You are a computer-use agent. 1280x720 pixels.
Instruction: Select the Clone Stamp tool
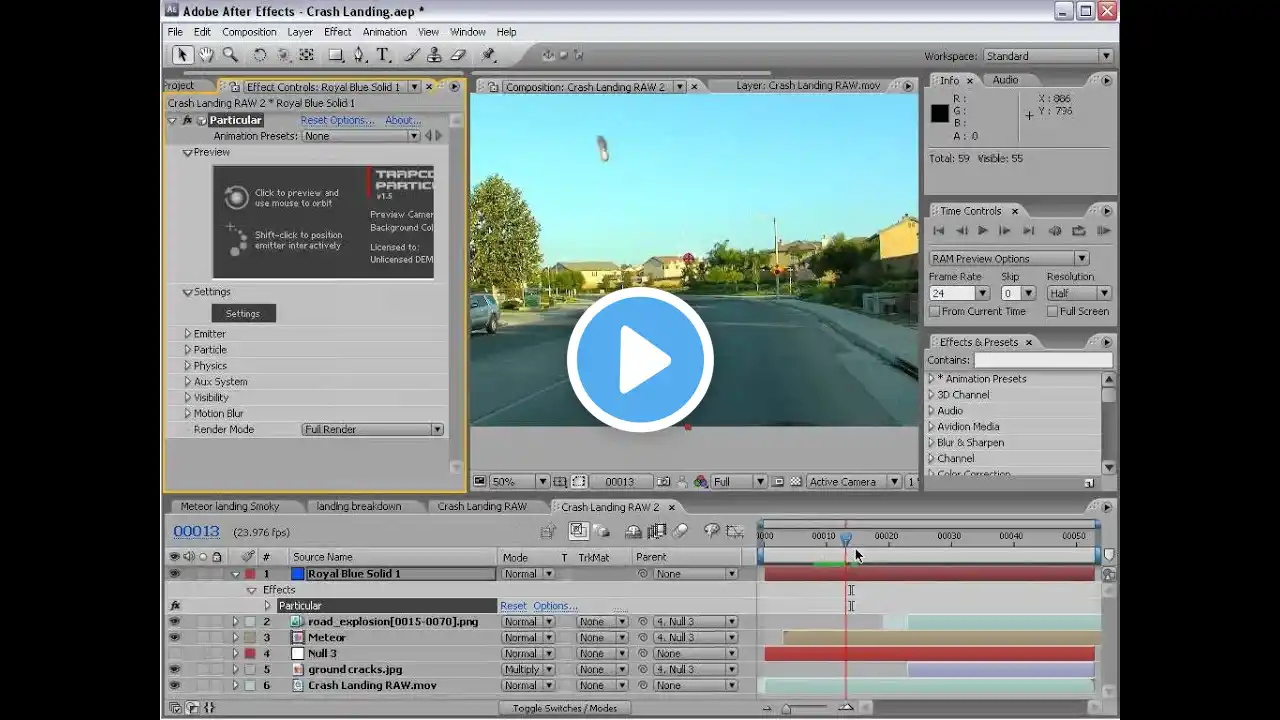click(435, 56)
